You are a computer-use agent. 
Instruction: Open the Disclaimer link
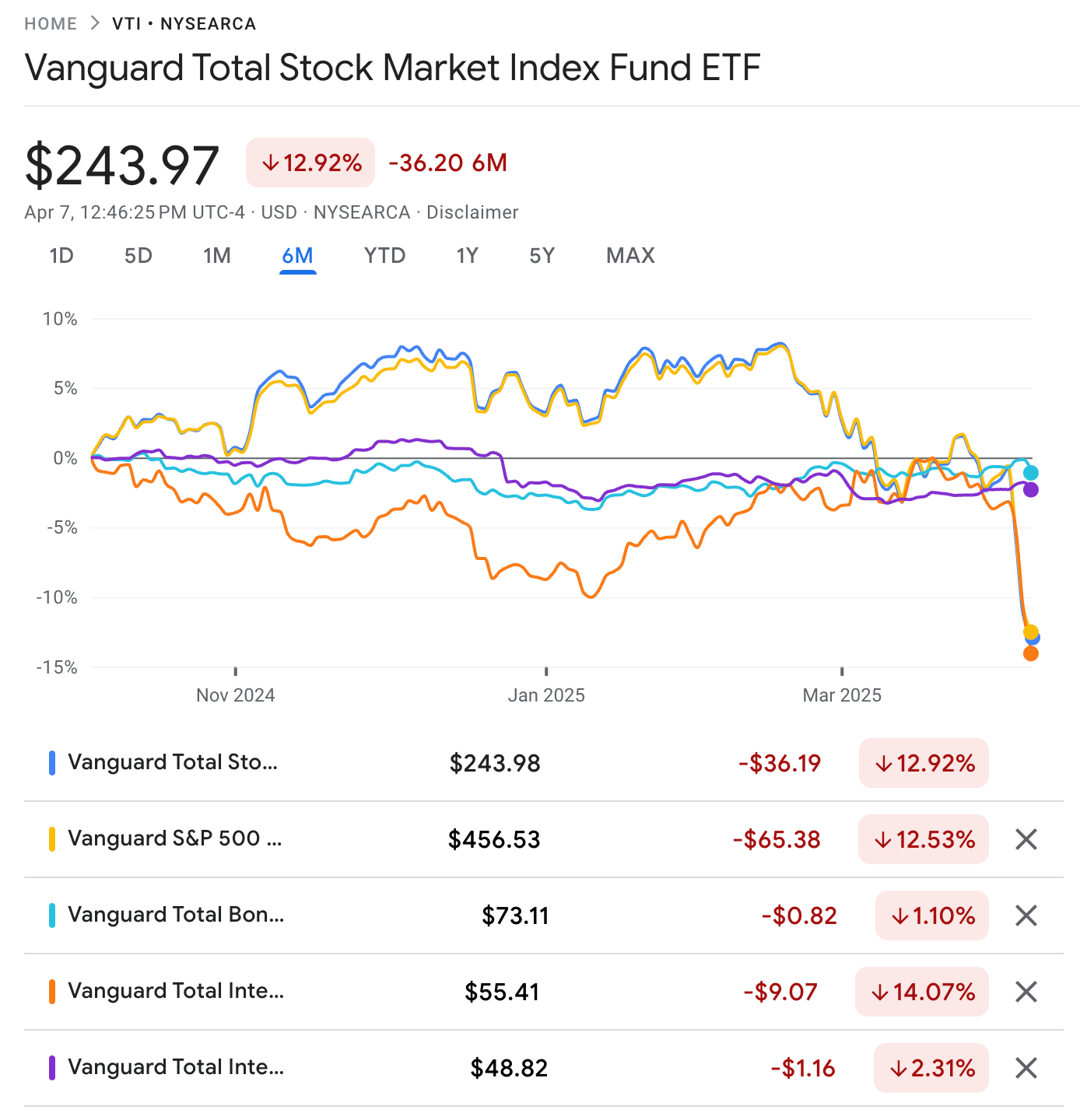pos(472,212)
